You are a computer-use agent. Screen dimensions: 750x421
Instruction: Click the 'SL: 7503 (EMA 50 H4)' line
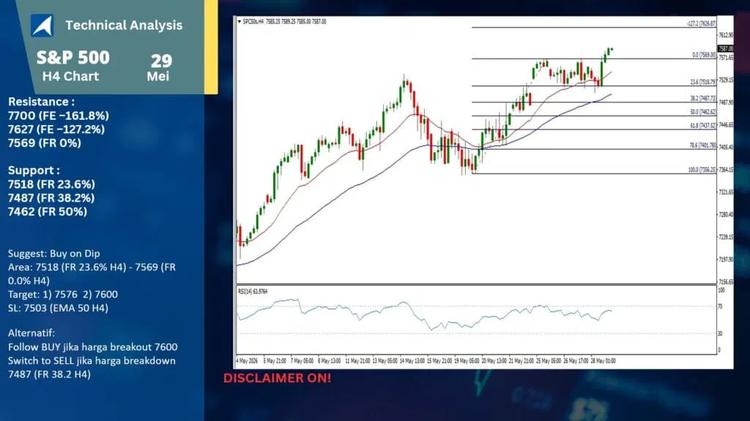point(58,308)
